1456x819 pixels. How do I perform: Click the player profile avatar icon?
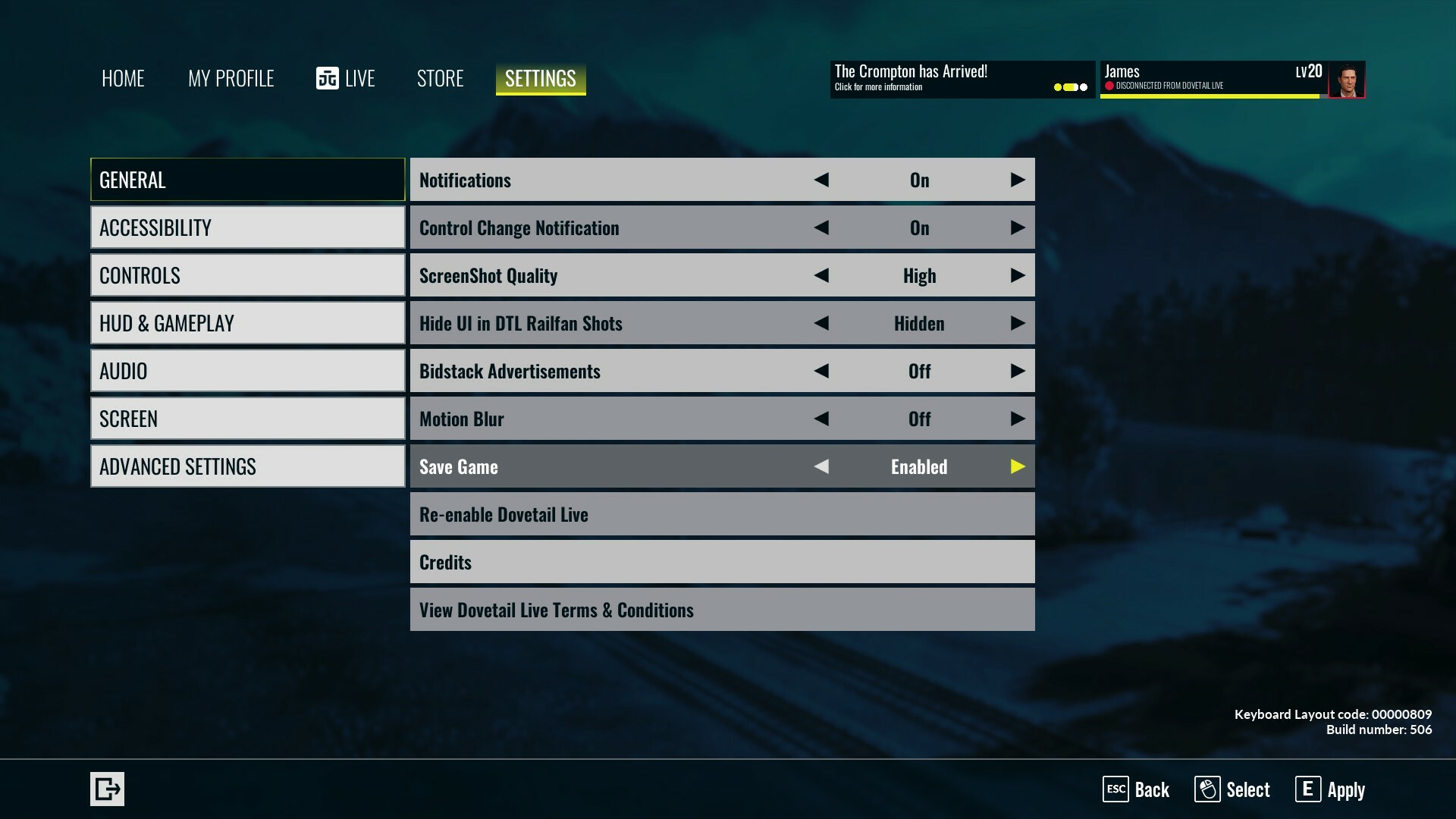tap(1346, 79)
